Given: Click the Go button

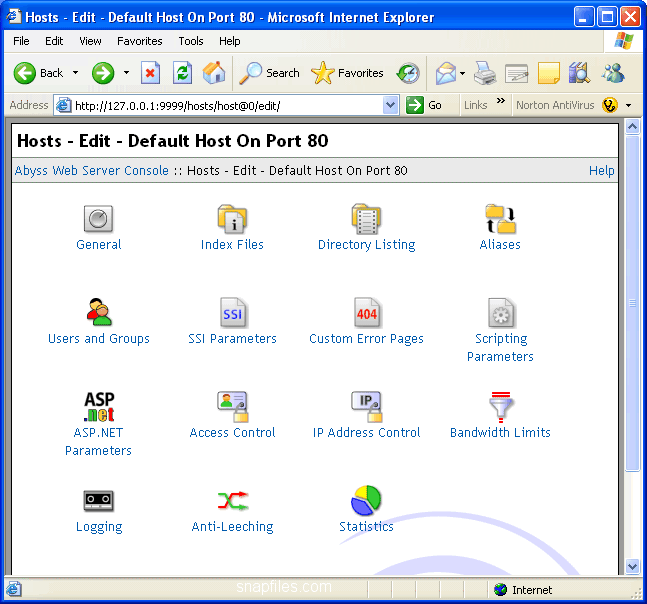Looking at the screenshot, I should pyautogui.click(x=424, y=105).
